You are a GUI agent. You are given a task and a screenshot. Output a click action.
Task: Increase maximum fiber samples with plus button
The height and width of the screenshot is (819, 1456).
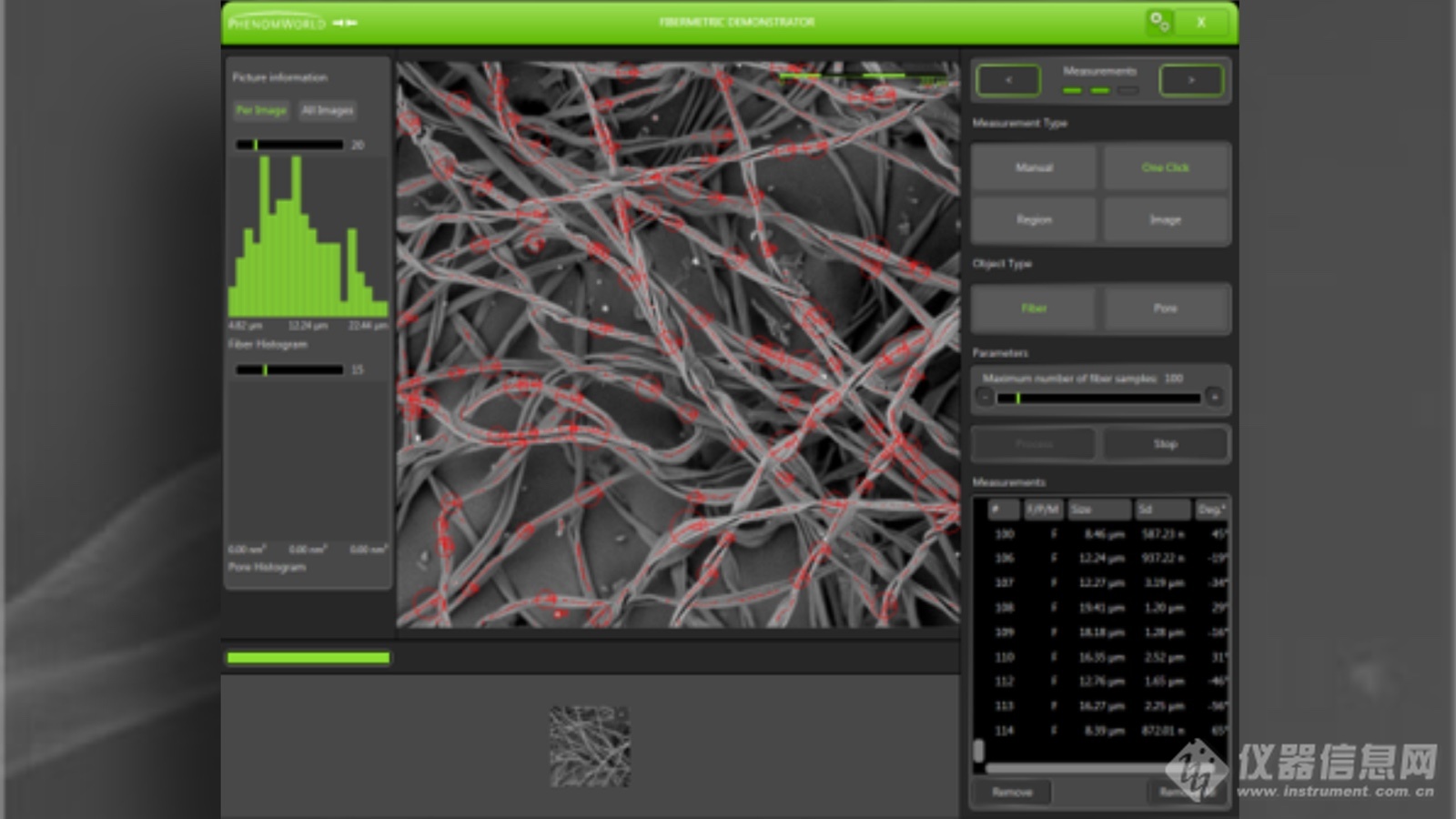point(1214,397)
